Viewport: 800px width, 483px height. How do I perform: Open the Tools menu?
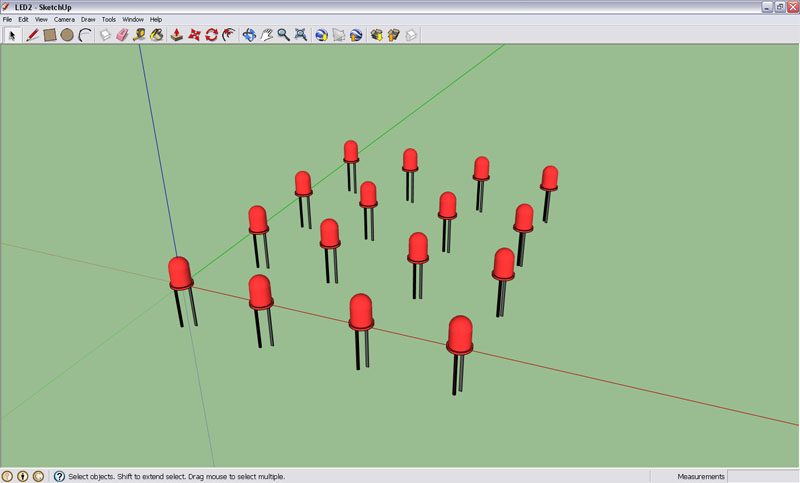109,19
